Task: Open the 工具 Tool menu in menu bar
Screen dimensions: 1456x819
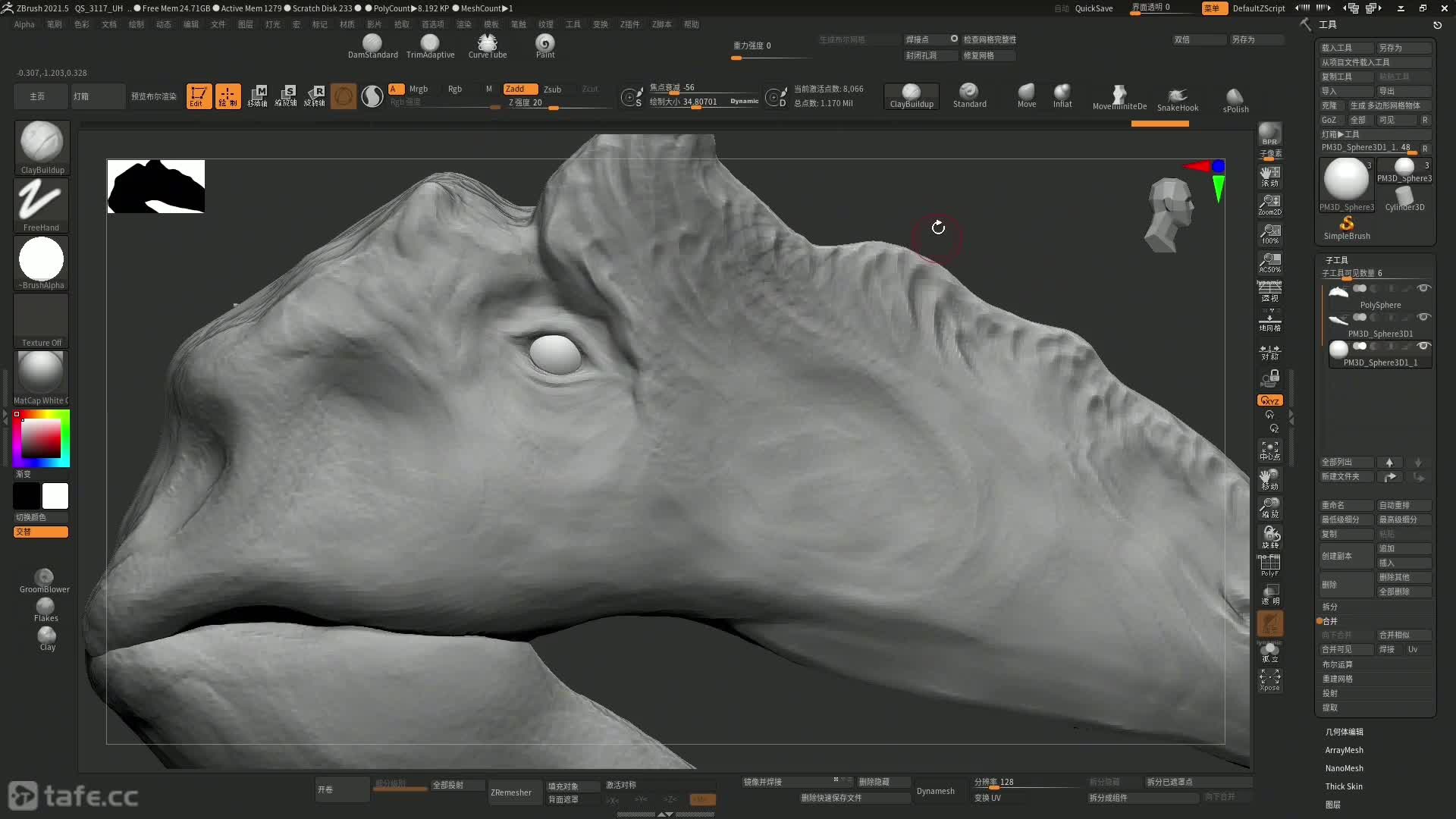Action: pos(573,24)
